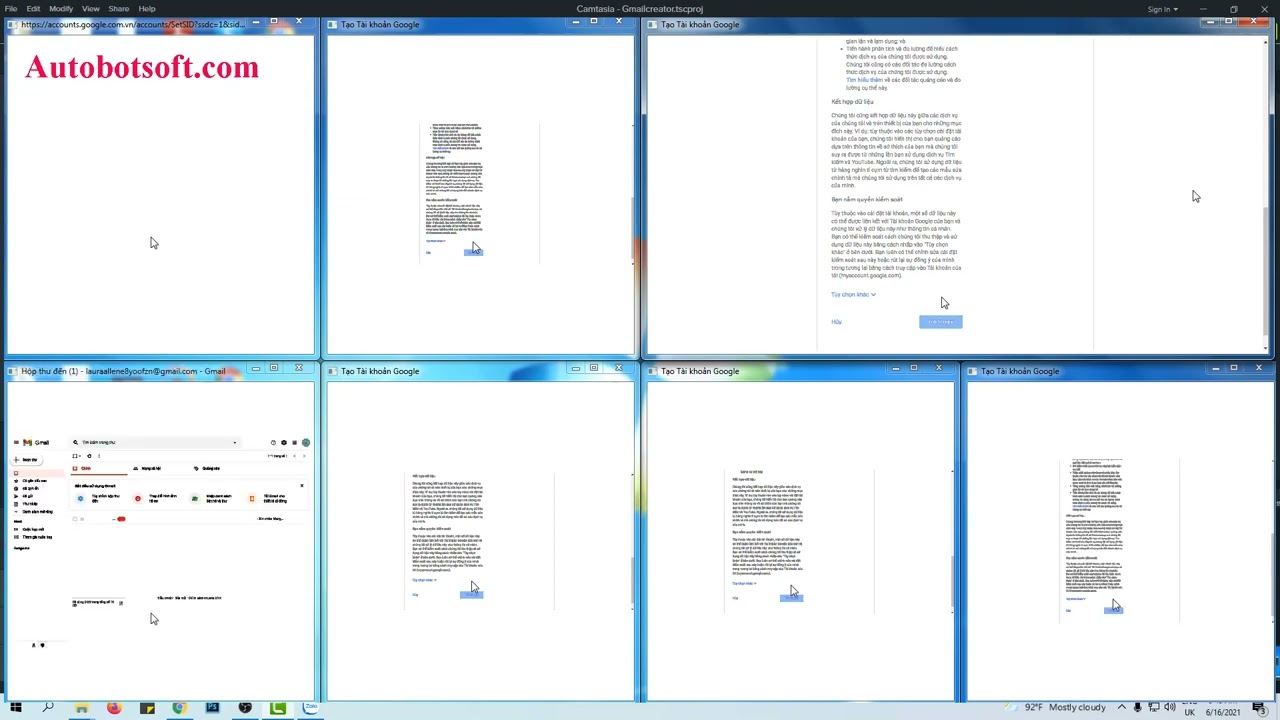Open Gmail search options dropdown arrow

tap(234, 442)
